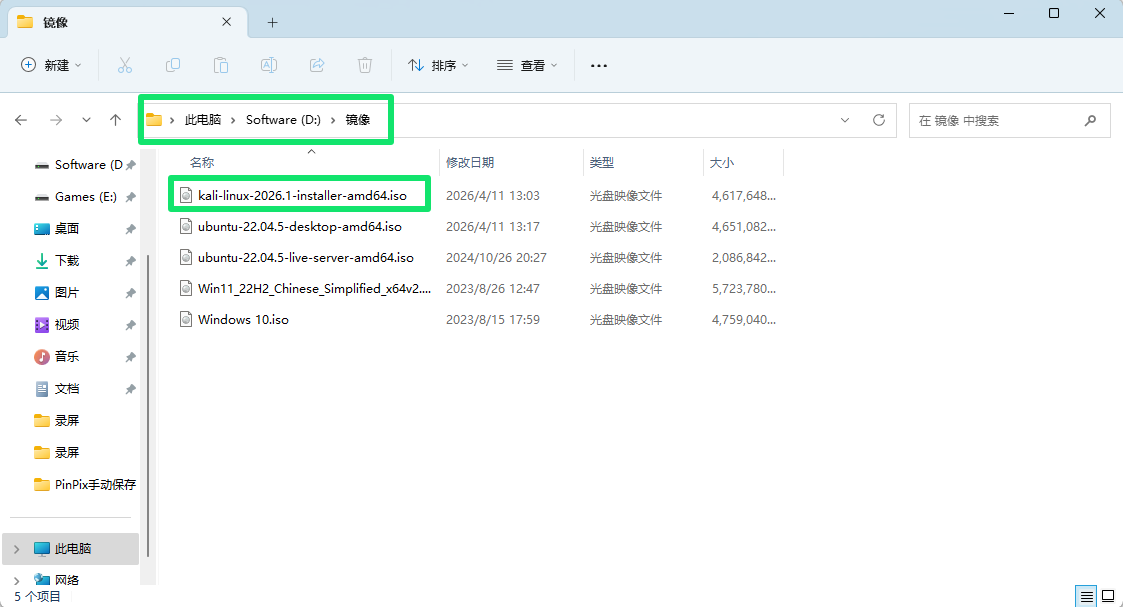Switch to details view layout
Screen dimensions: 1123x607
(1087, 596)
